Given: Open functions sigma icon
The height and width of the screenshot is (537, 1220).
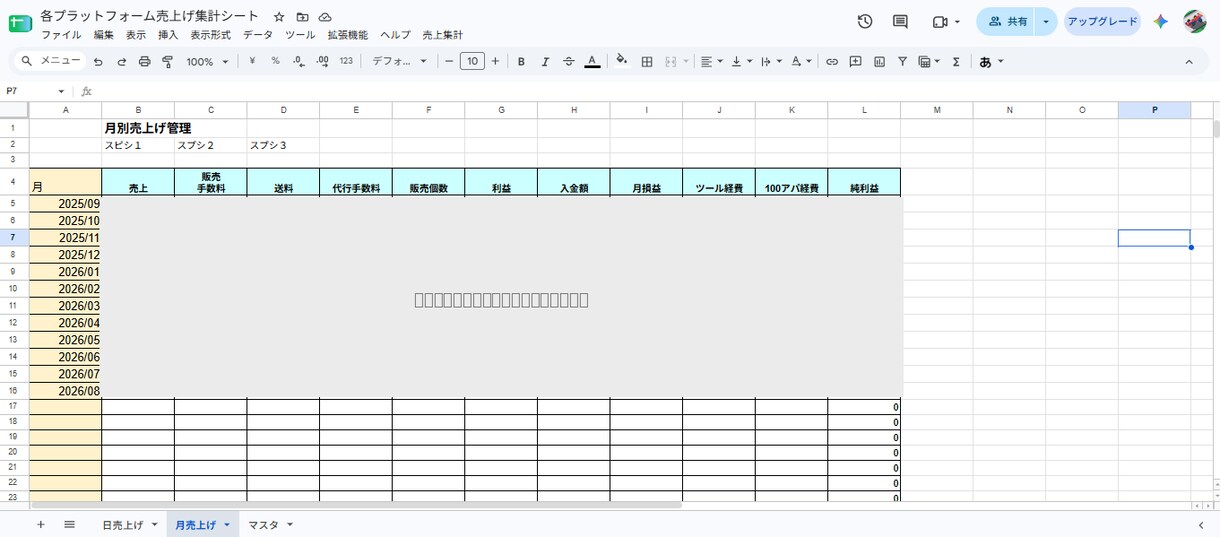Looking at the screenshot, I should click(x=956, y=61).
